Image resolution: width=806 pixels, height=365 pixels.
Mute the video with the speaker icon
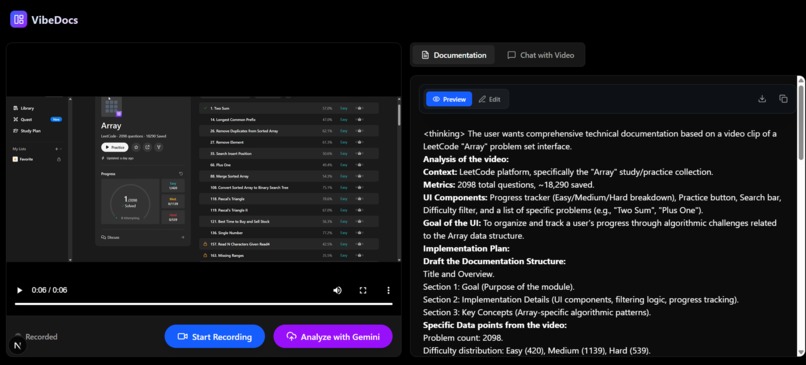(337, 290)
